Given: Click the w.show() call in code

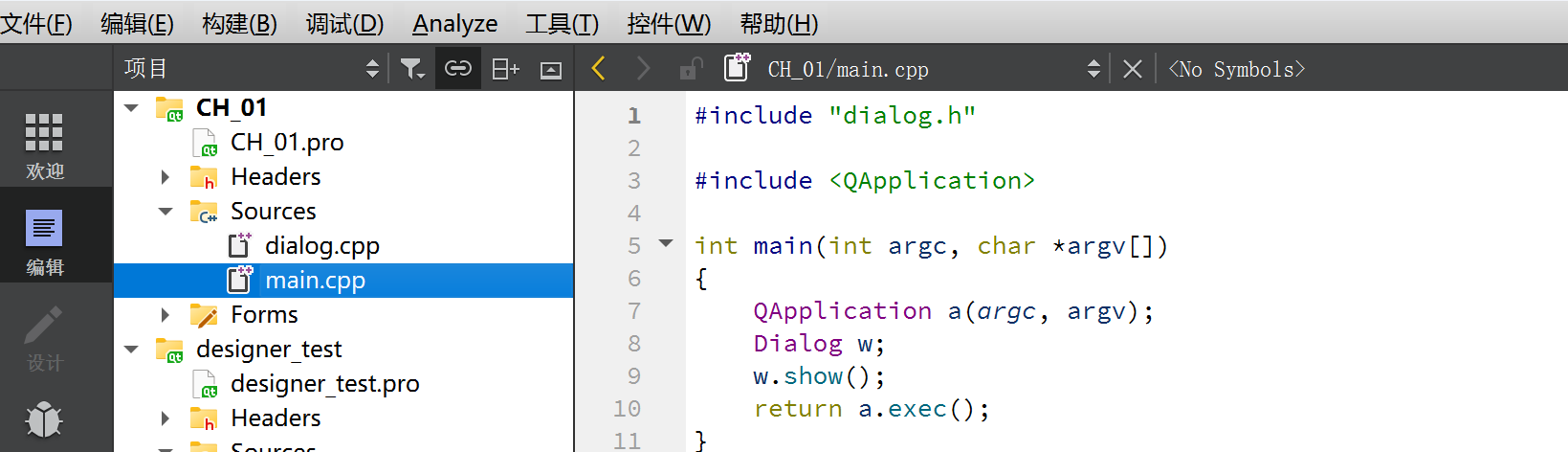Looking at the screenshot, I should (x=819, y=376).
